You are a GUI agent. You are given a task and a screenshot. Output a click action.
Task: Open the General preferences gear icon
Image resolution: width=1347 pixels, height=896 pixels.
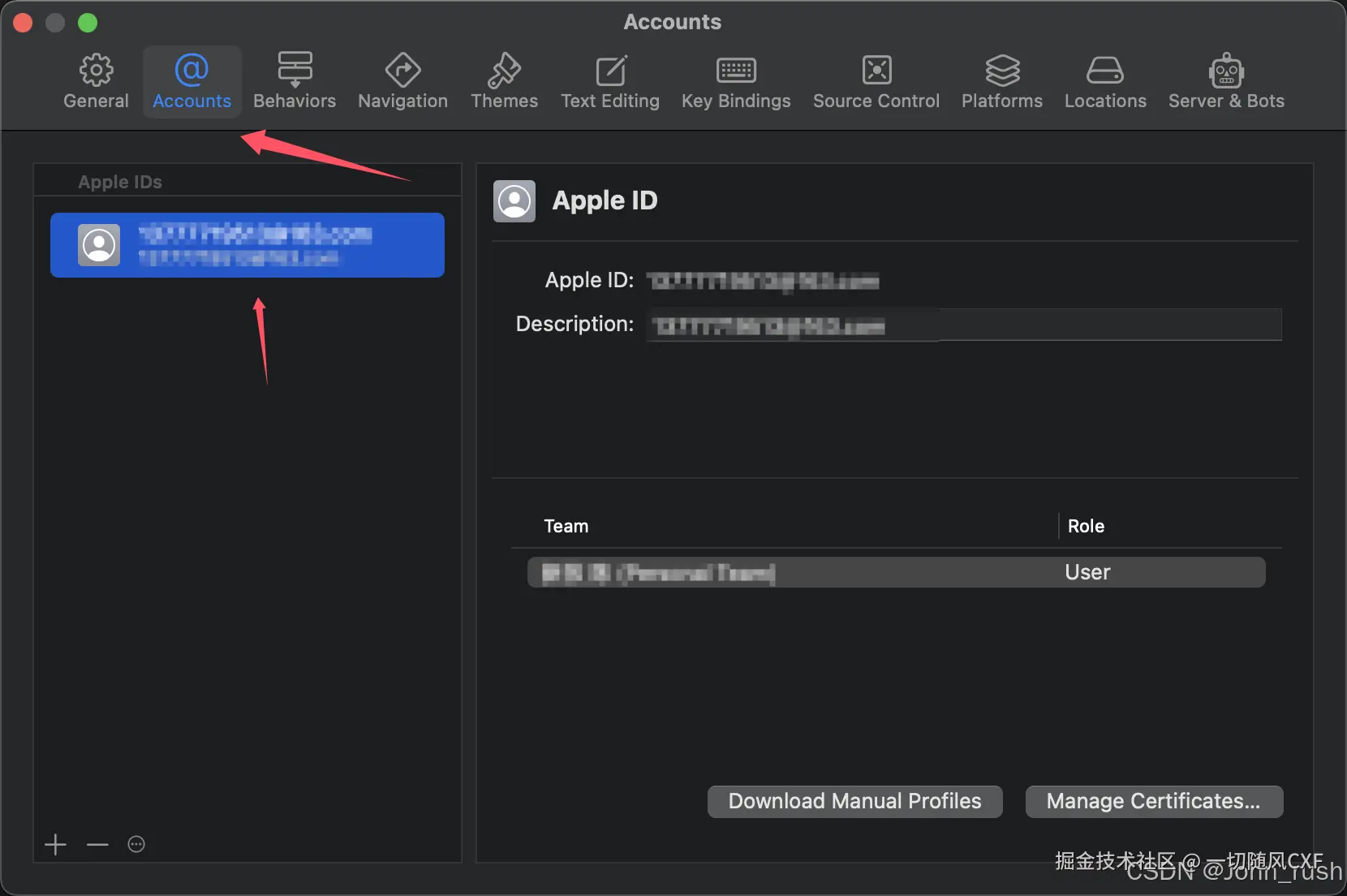96,70
